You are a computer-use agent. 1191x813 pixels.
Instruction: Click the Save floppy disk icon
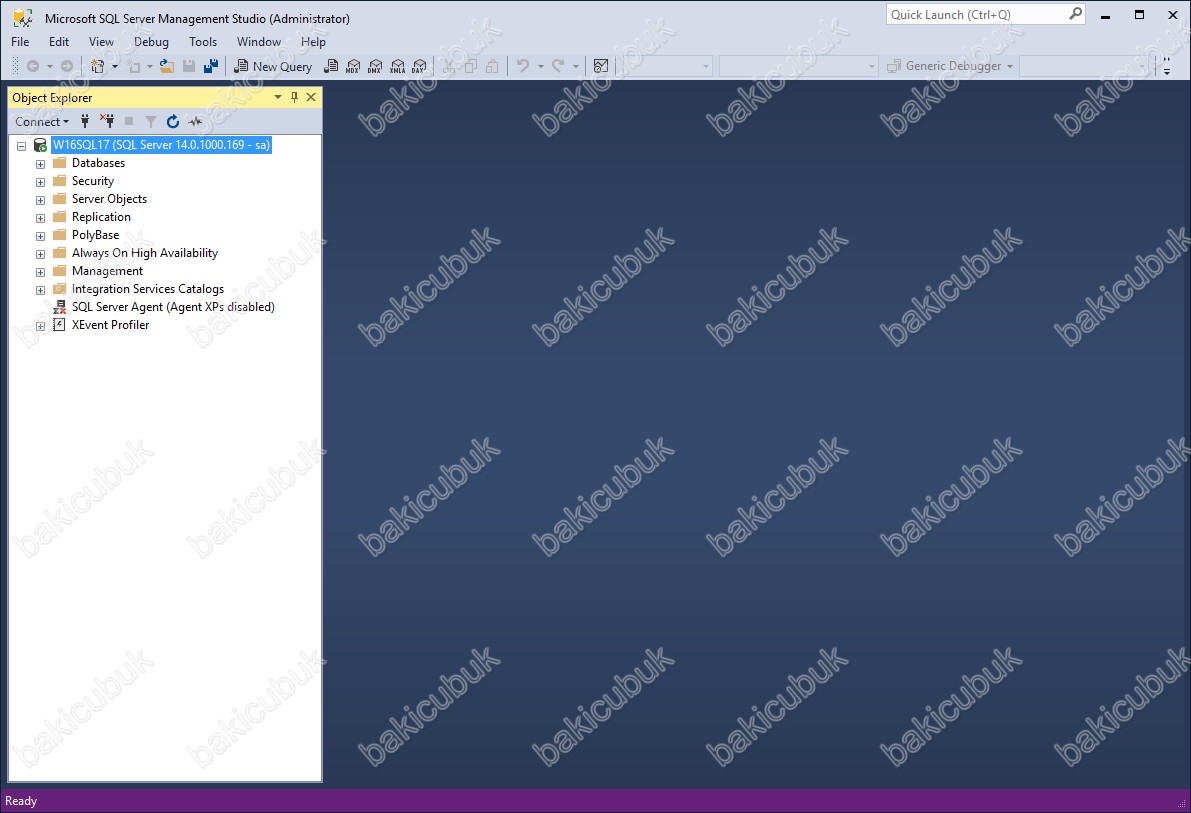189,66
